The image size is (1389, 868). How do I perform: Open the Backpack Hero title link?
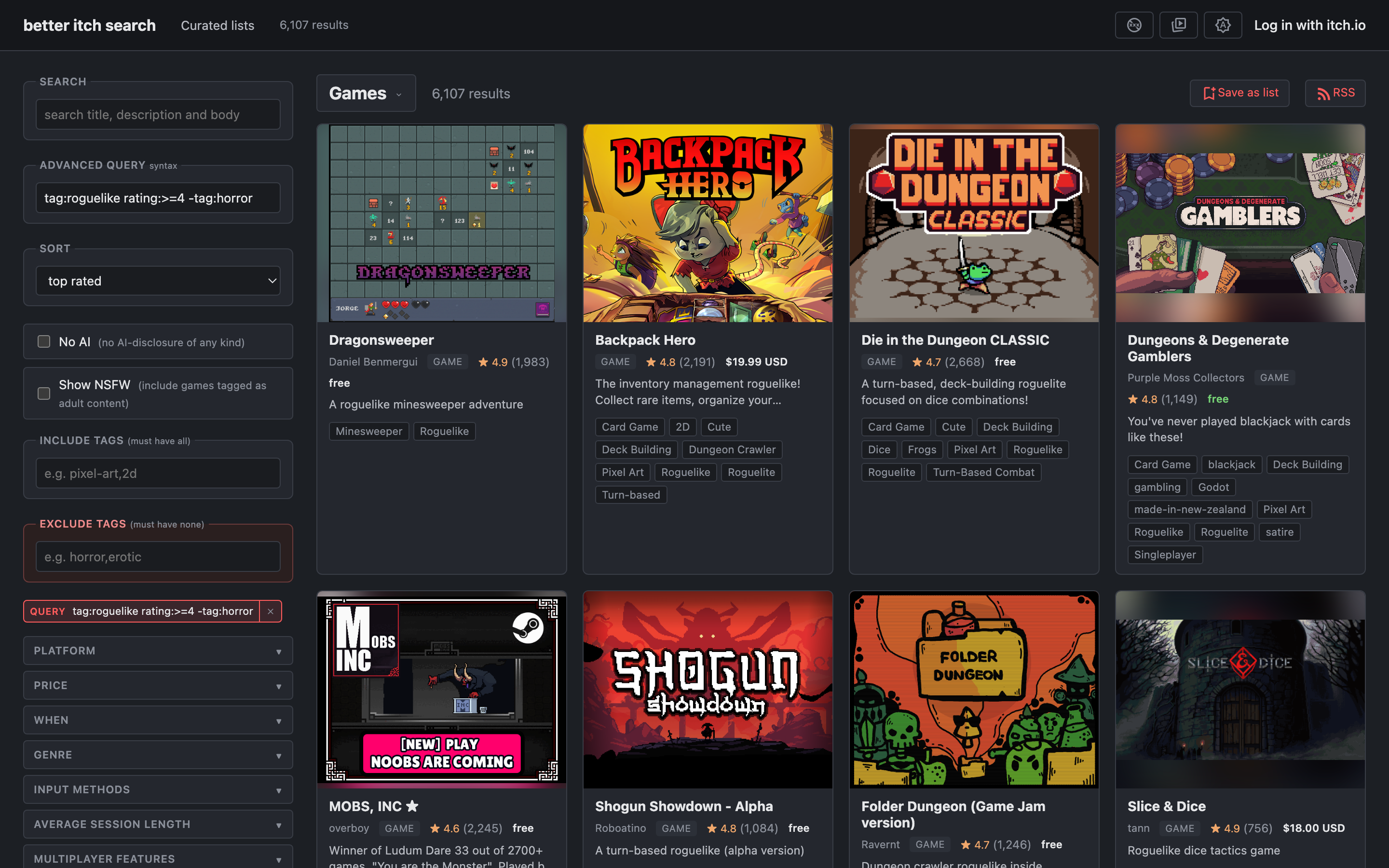pyautogui.click(x=645, y=340)
